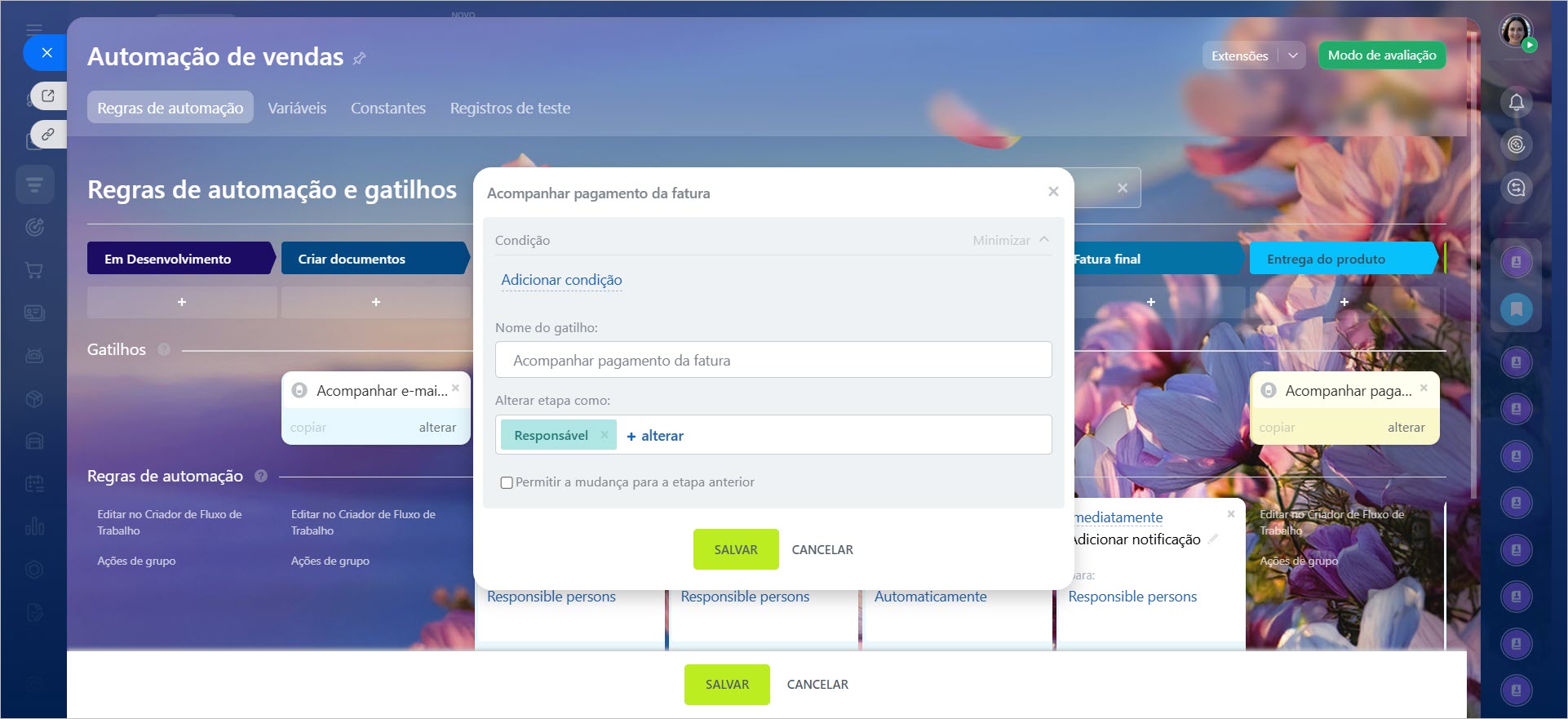
Task: Click the pin icon beside Automação de vendas
Action: pos(359,58)
